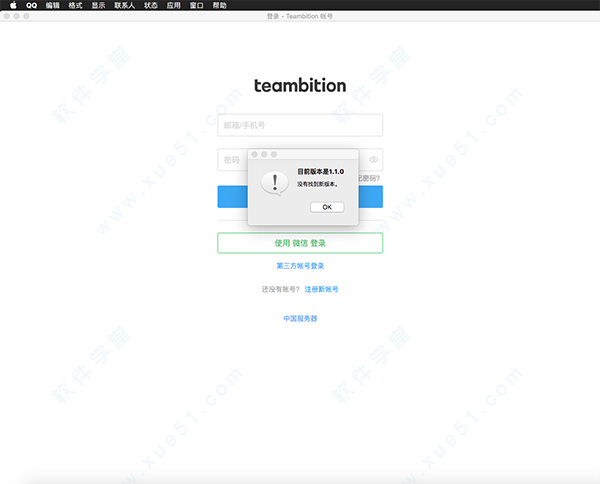
Task: Open the 格式 menu
Action: 75,5
